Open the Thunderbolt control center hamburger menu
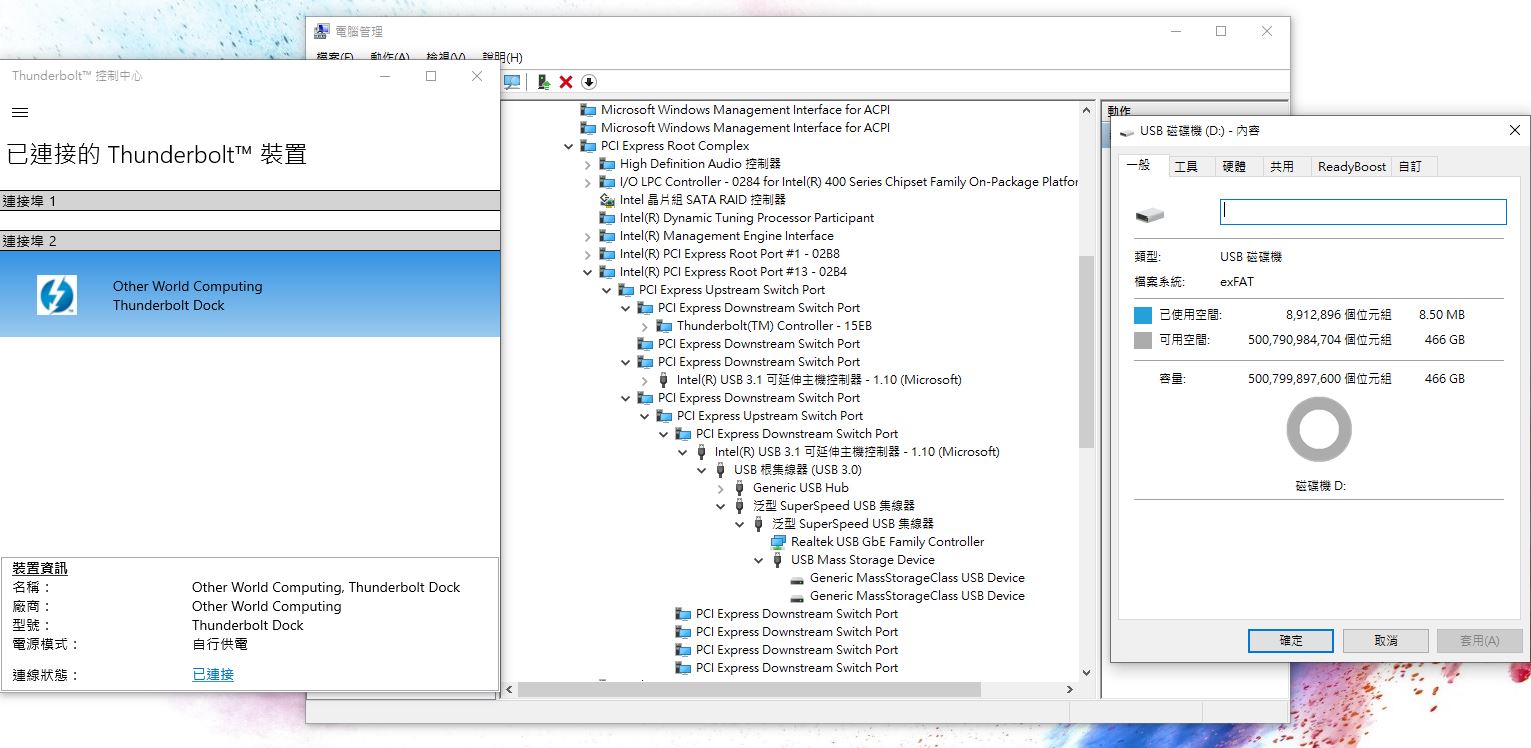This screenshot has width=1531, height=748. pos(20,113)
